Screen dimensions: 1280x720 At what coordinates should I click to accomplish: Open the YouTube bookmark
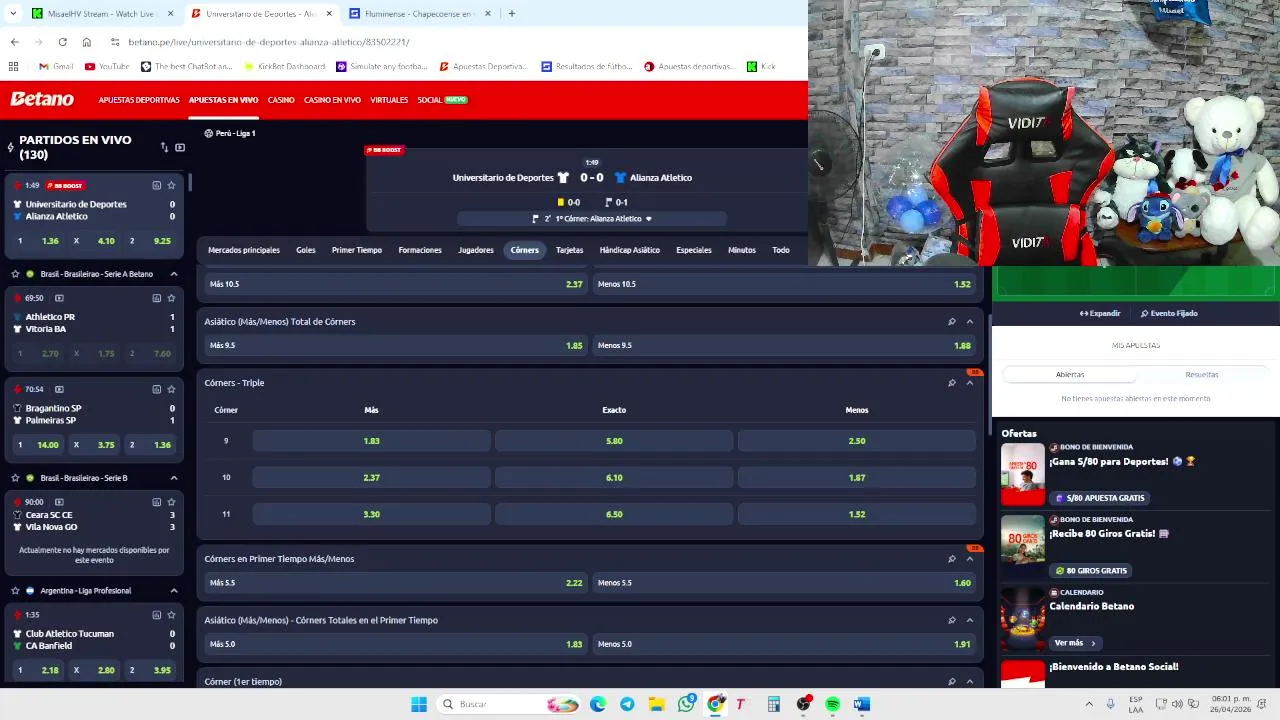tap(107, 67)
